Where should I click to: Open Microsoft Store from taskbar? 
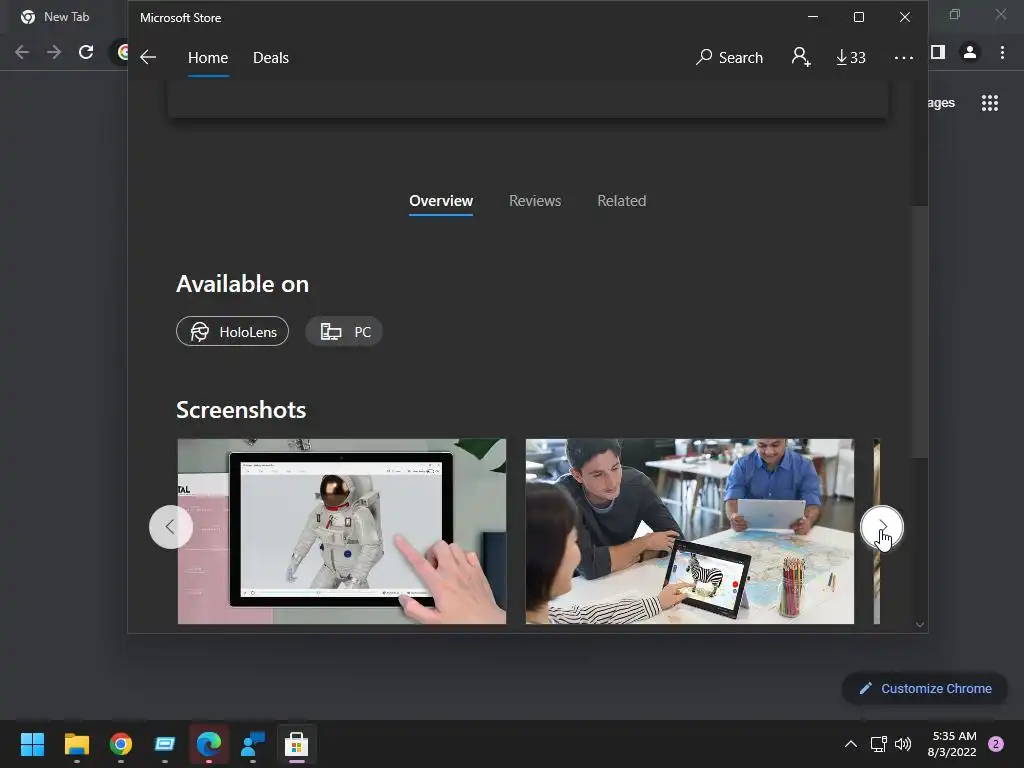296,744
